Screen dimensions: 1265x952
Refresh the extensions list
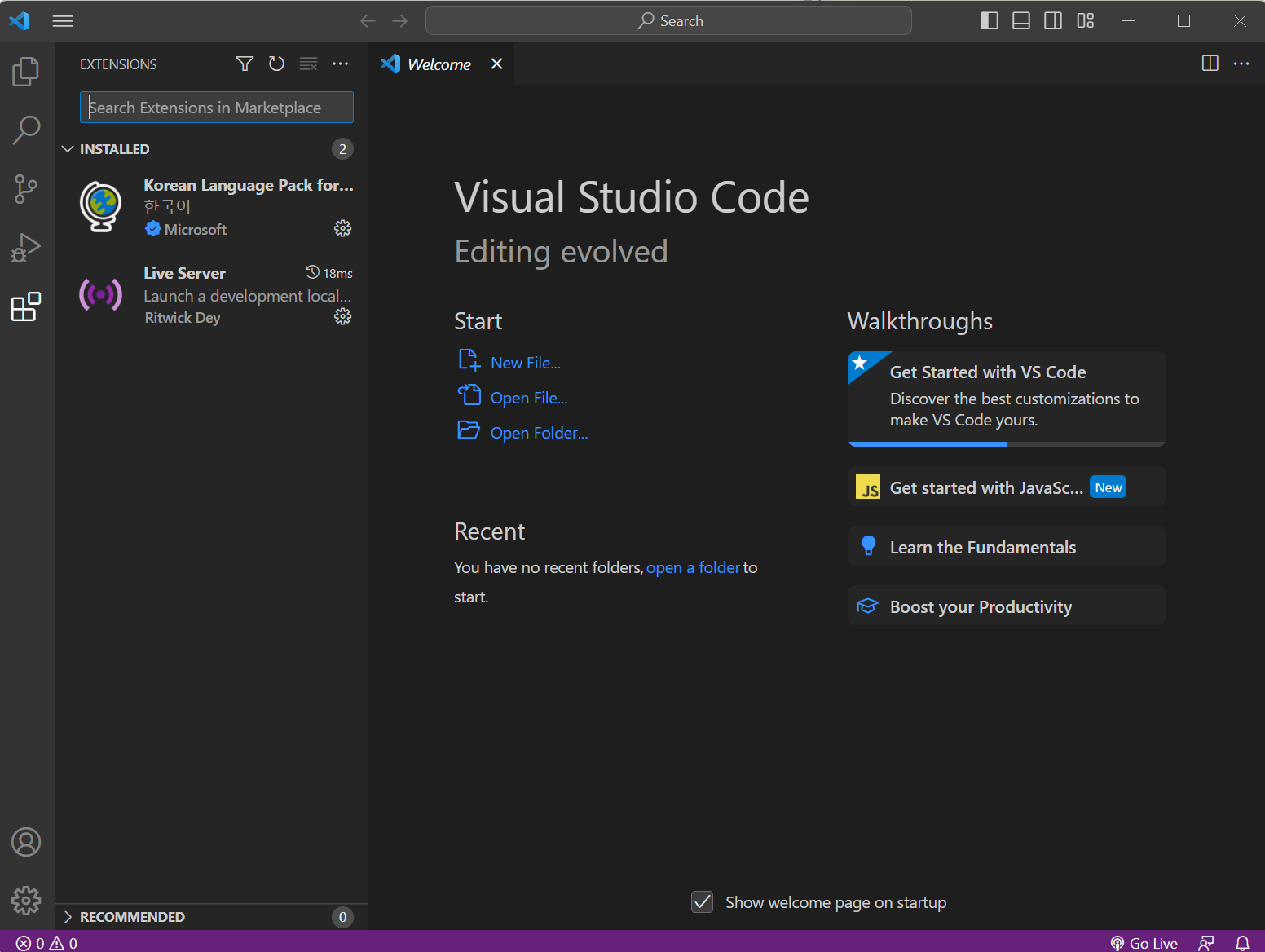[277, 64]
